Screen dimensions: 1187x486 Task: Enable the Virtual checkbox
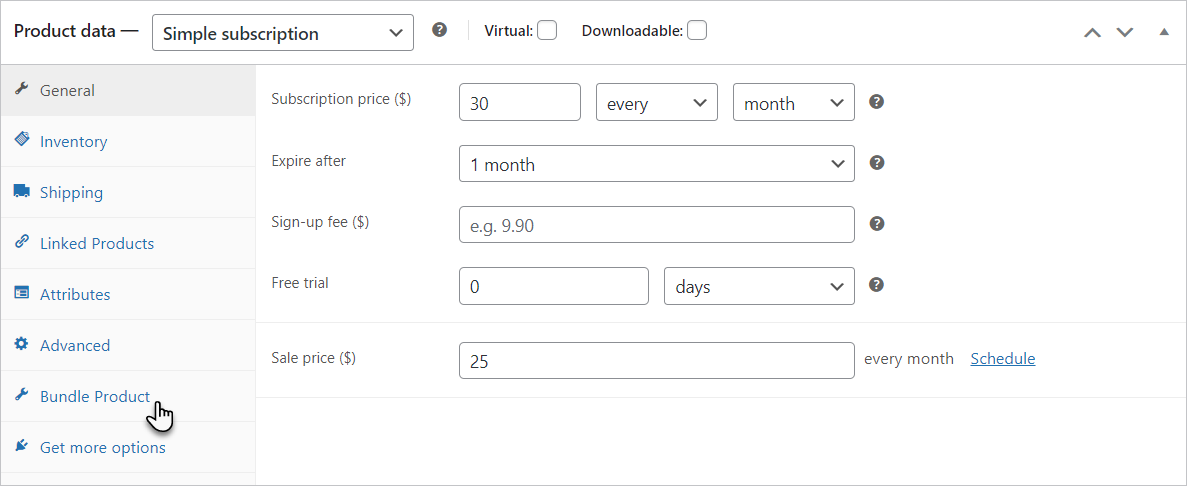coord(547,30)
